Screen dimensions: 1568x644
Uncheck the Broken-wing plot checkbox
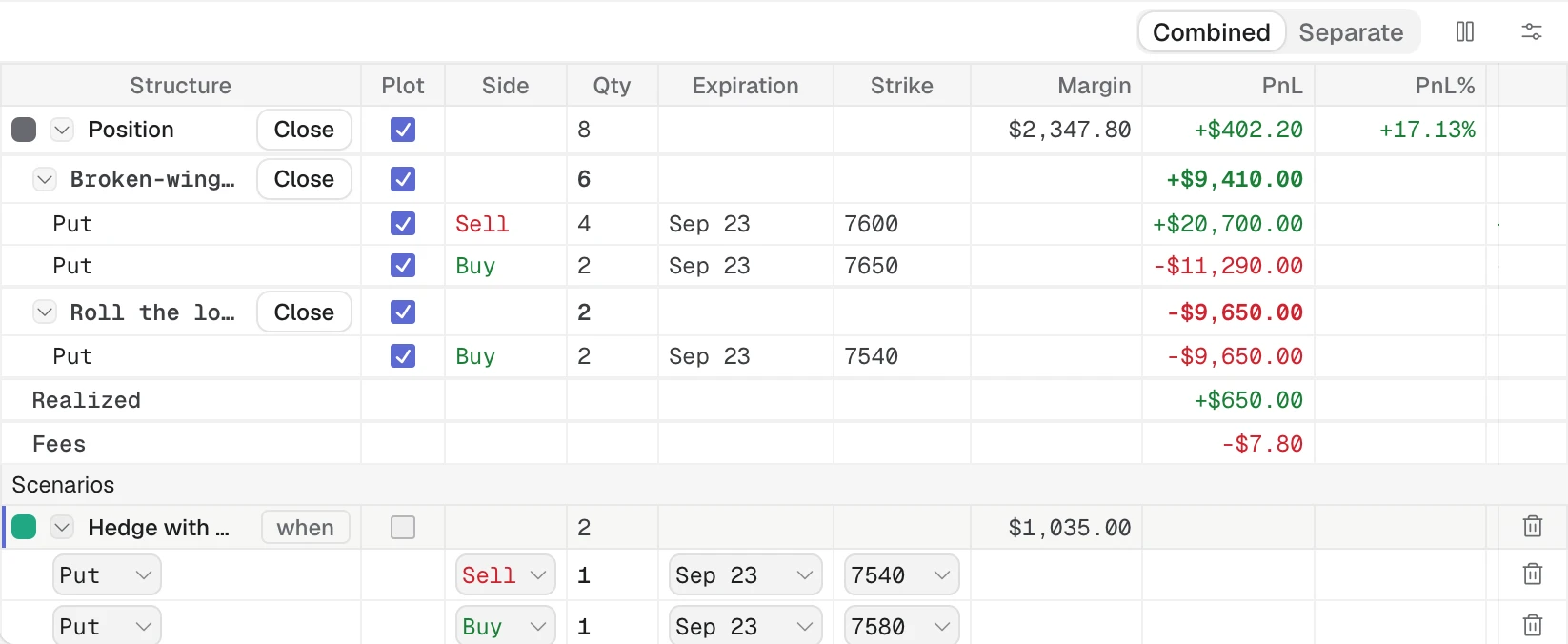(403, 179)
